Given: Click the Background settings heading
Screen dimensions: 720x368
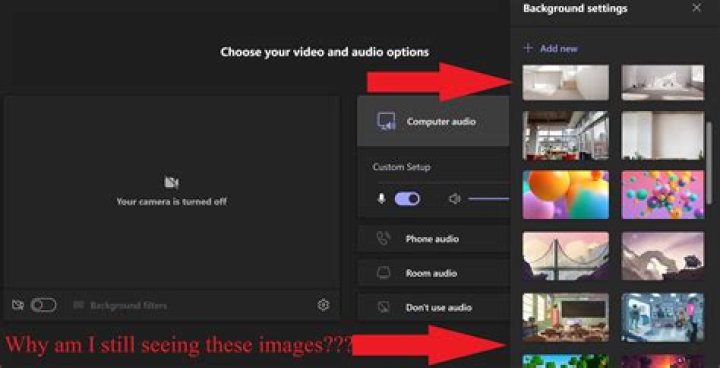Looking at the screenshot, I should [x=575, y=8].
